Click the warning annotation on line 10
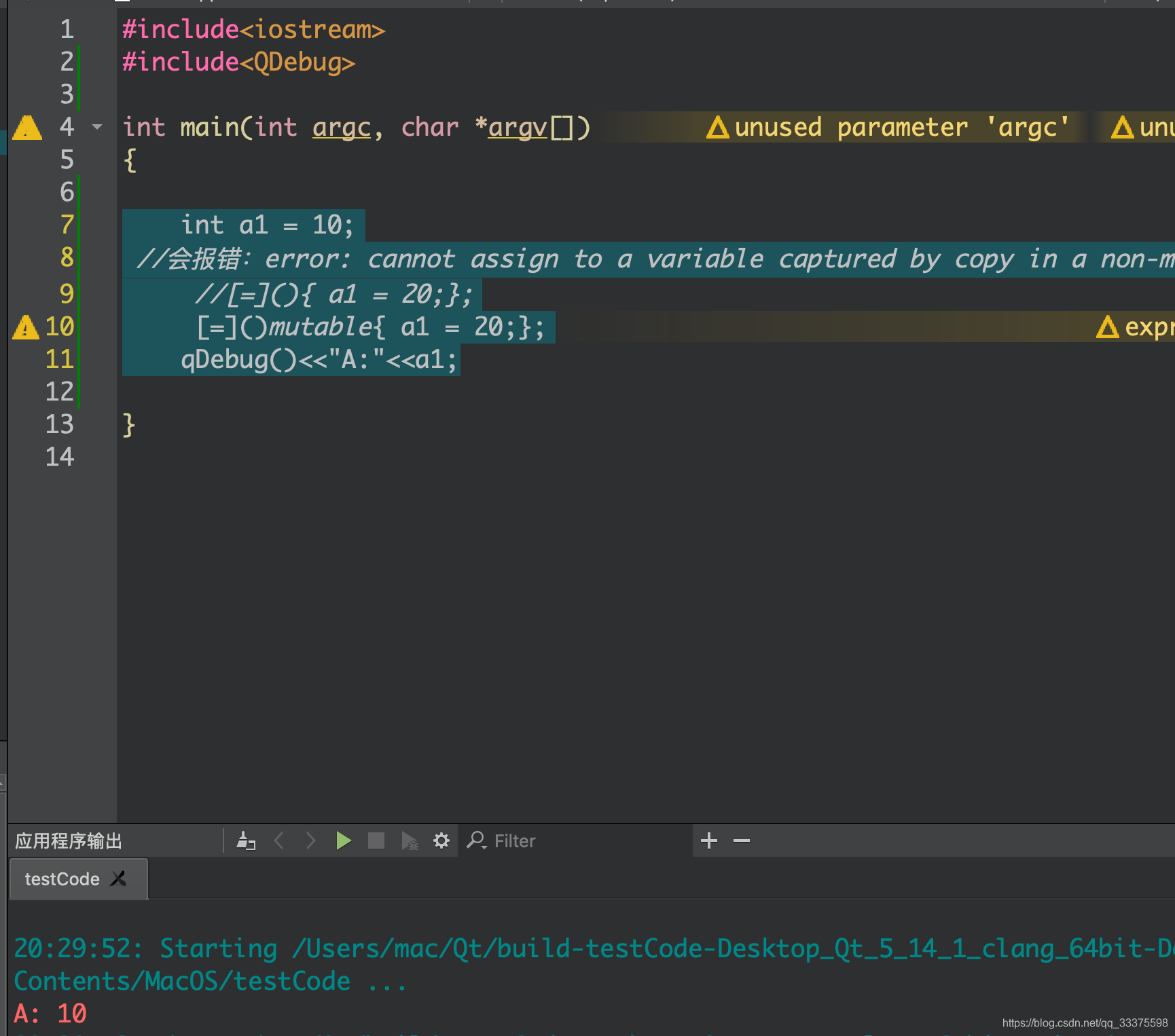This screenshot has height=1036, width=1175. point(1135,327)
